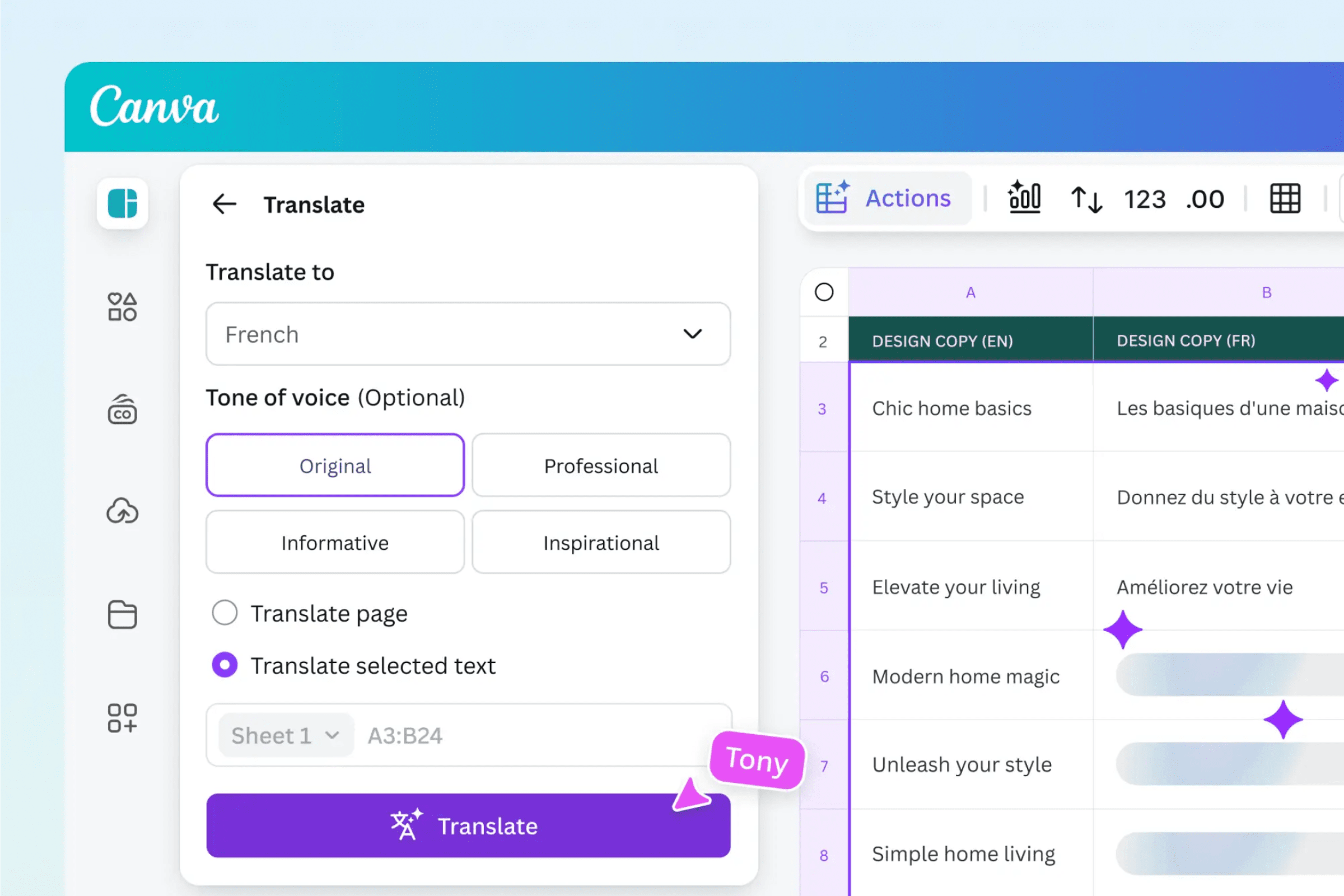Click the sort arrows toolbar icon
The height and width of the screenshot is (896, 1344).
1086,199
